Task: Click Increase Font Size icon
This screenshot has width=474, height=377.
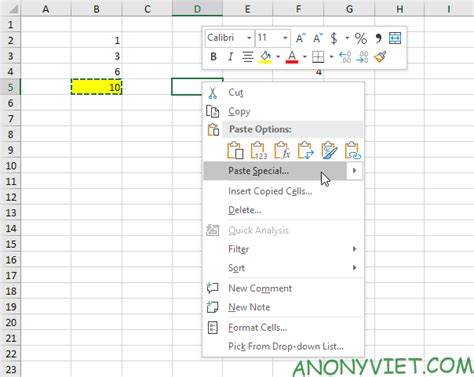Action: (x=301, y=38)
